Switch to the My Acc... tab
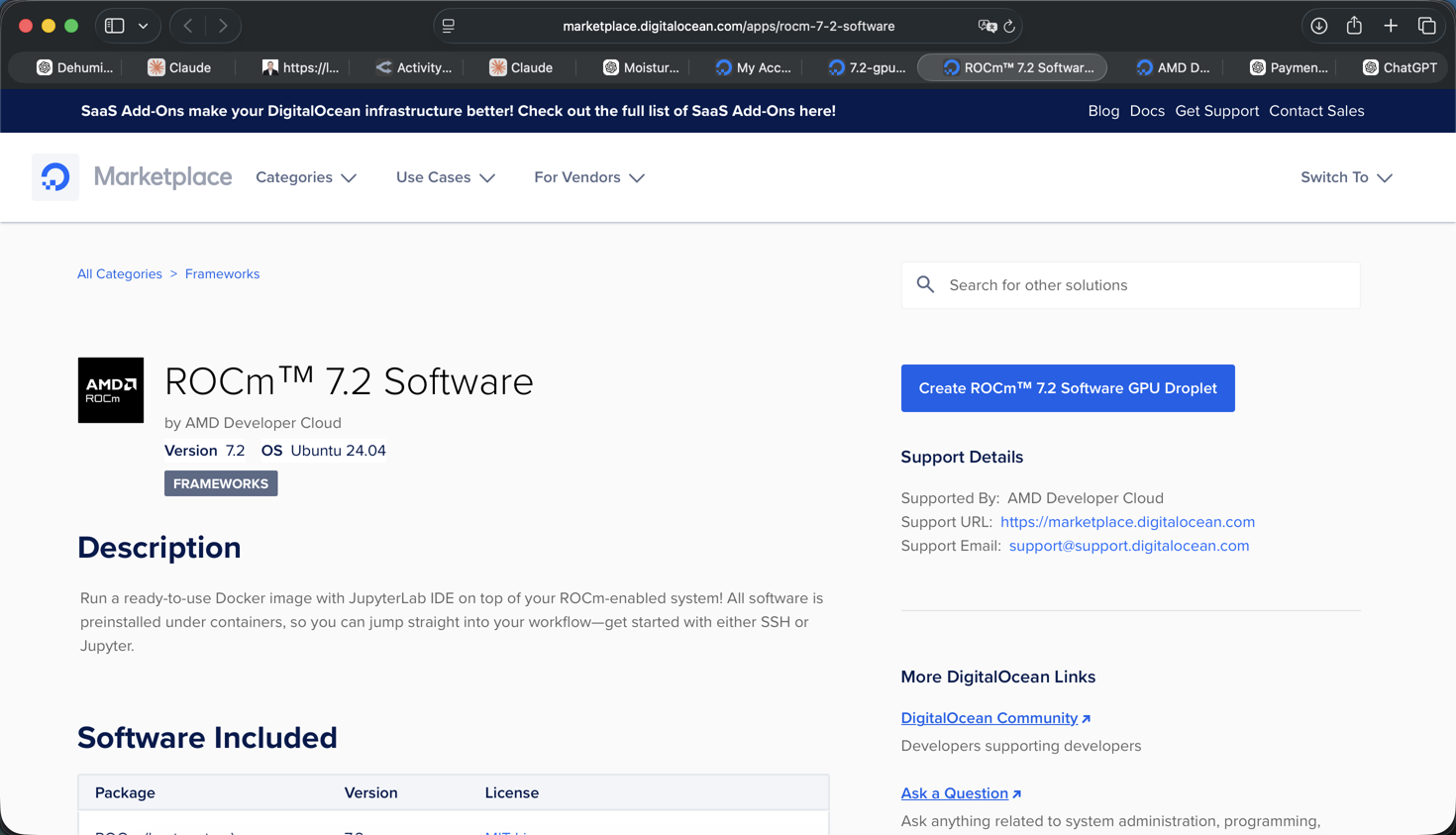1456x835 pixels. tap(754, 67)
